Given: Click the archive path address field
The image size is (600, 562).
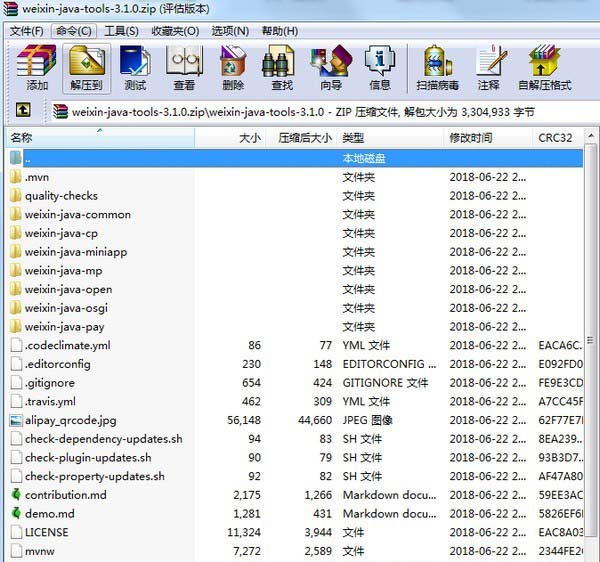Looking at the screenshot, I should pyautogui.click(x=325, y=112).
